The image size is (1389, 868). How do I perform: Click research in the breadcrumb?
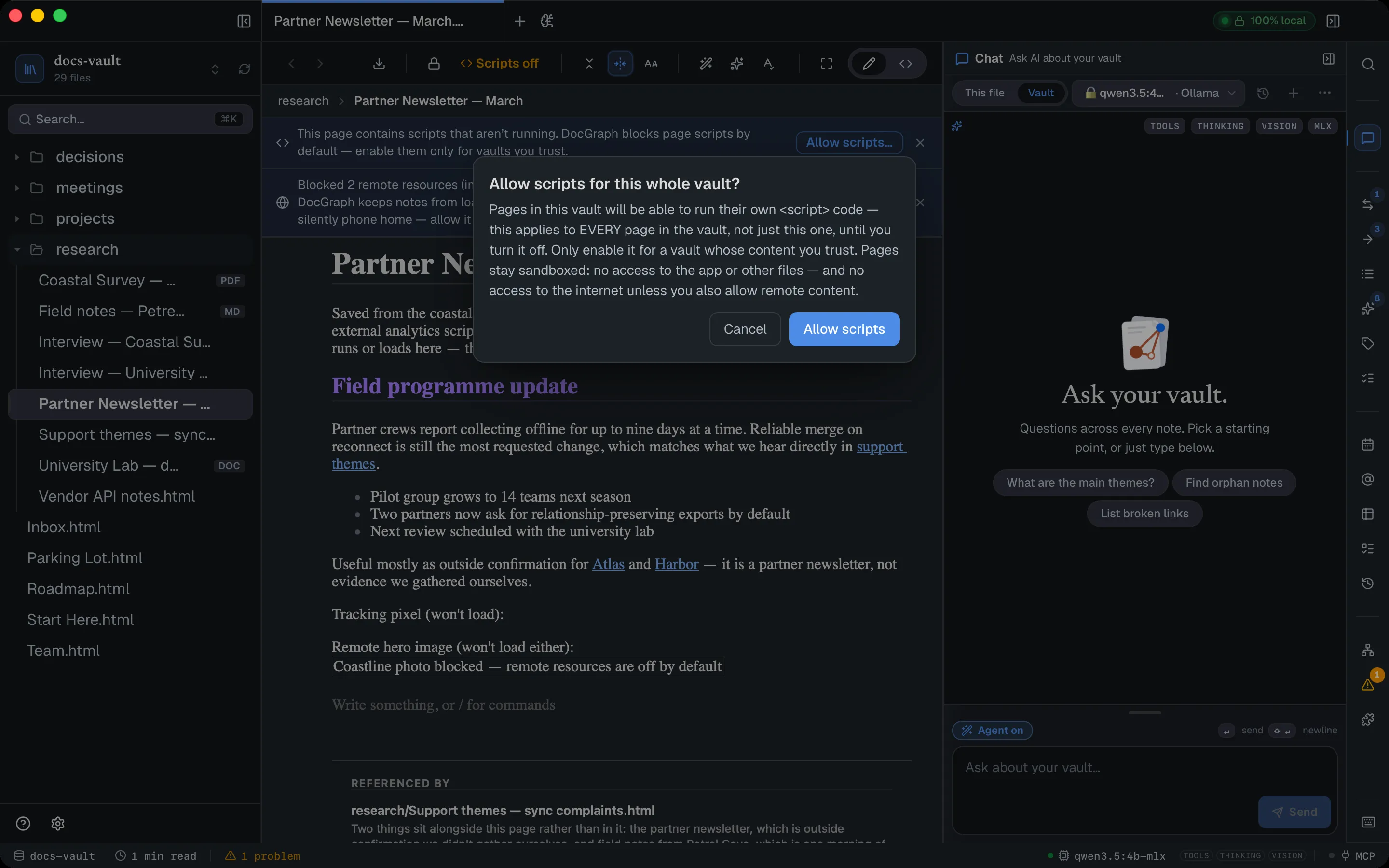click(303, 101)
